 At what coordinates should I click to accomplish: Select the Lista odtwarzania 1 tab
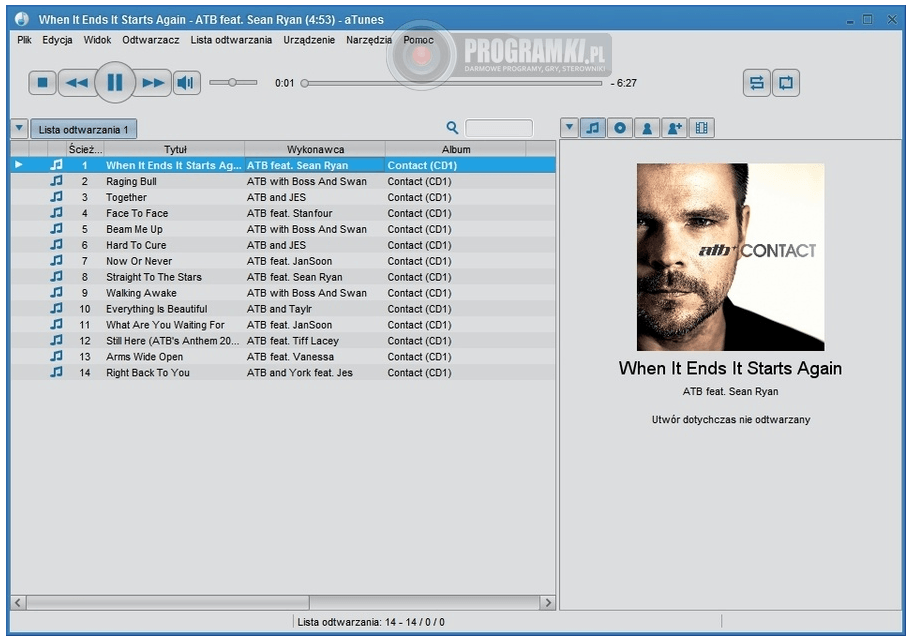pos(84,129)
